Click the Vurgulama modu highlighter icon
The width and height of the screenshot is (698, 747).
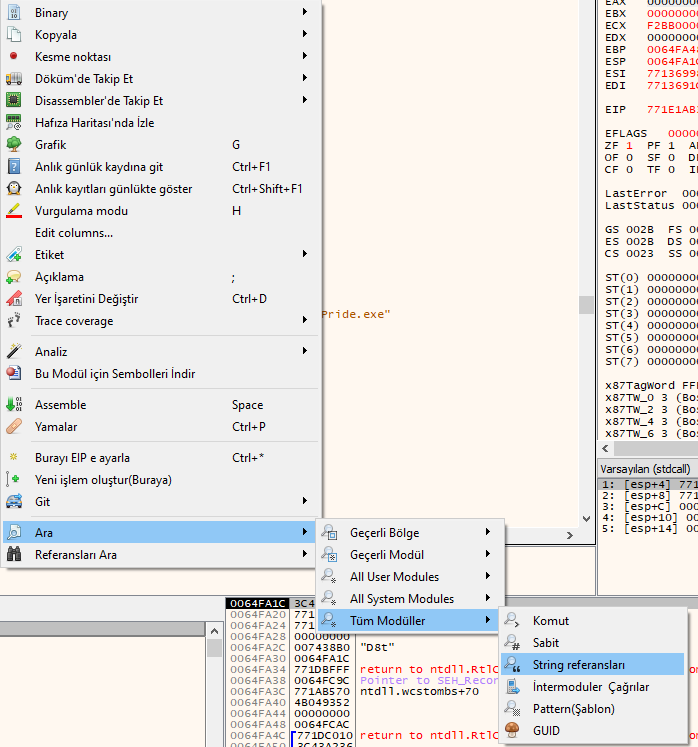click(14, 211)
